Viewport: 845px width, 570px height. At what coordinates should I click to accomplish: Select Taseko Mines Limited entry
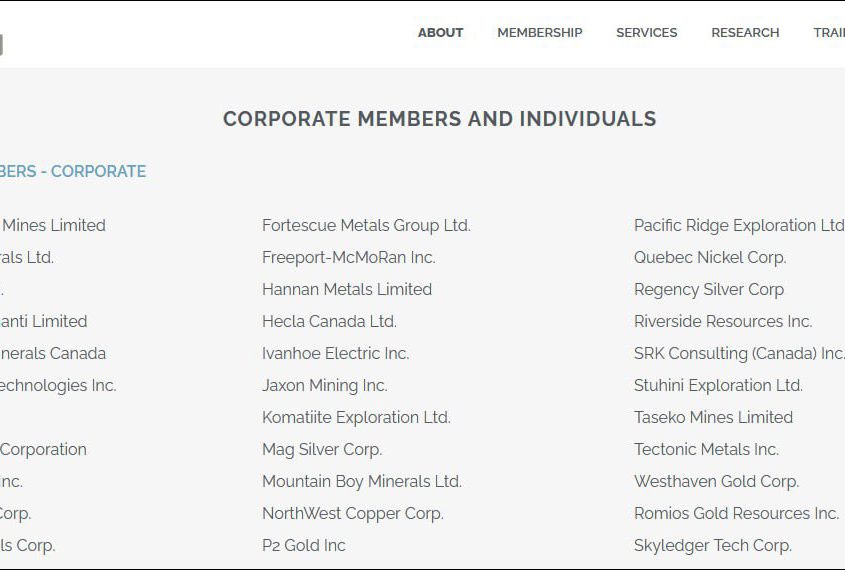pyautogui.click(x=713, y=418)
